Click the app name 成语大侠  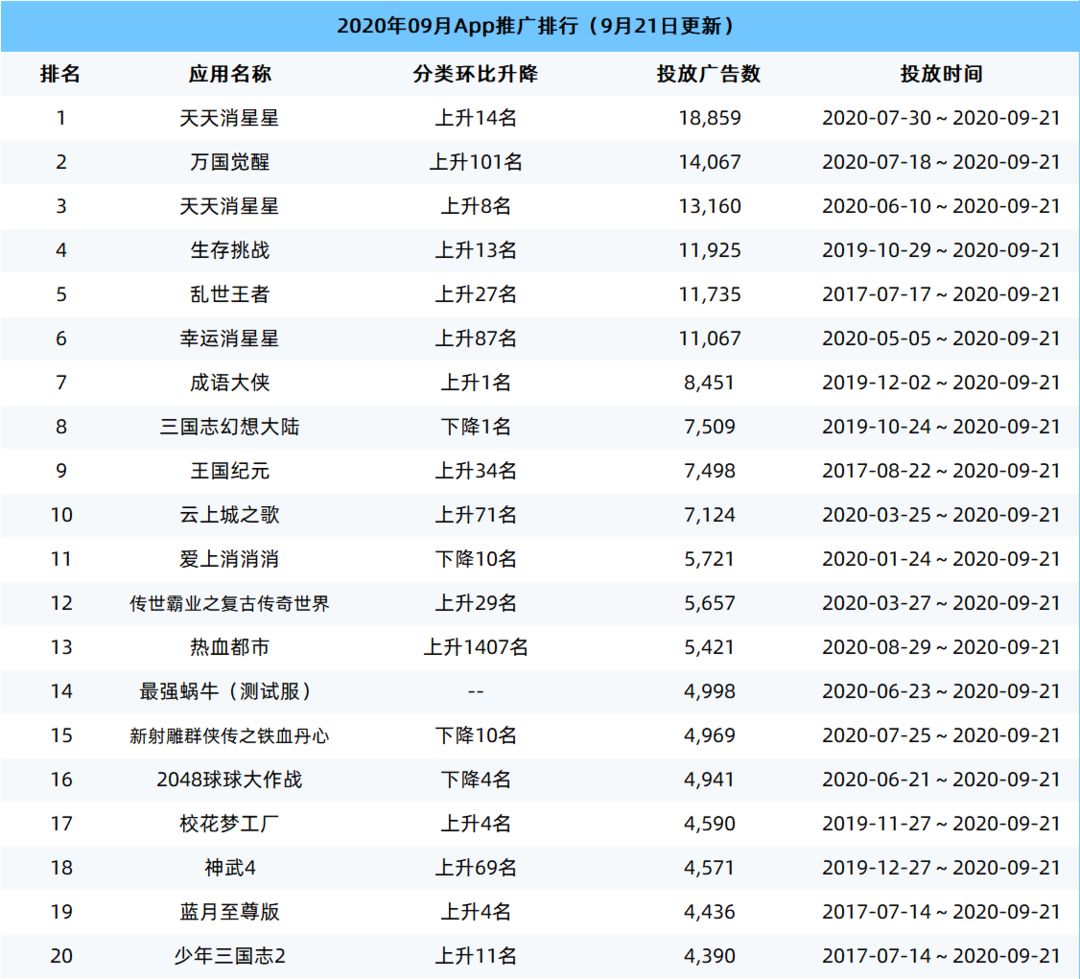point(229,382)
